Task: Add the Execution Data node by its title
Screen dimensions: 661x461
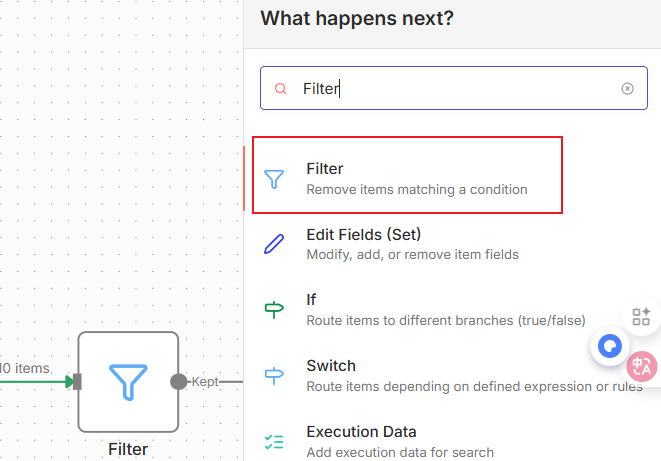Action: click(x=361, y=432)
